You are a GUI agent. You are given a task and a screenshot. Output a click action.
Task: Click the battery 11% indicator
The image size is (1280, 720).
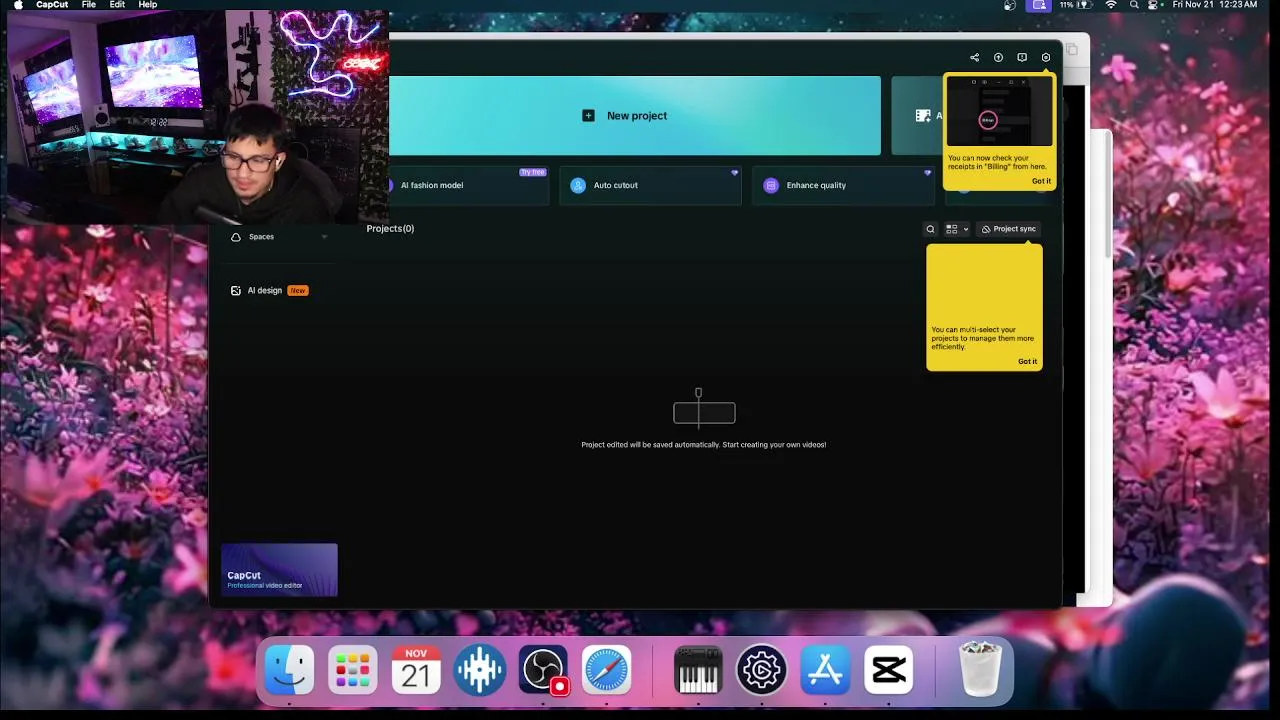1075,5
